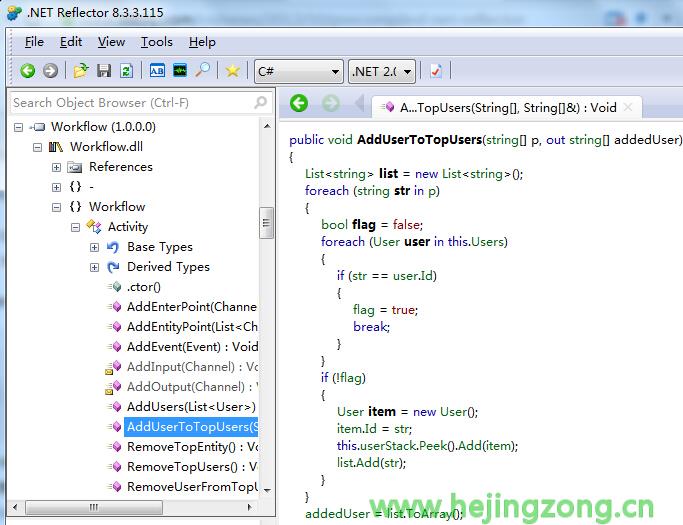Expand the Base Types node
This screenshot has height=525, width=683.
(x=95, y=247)
